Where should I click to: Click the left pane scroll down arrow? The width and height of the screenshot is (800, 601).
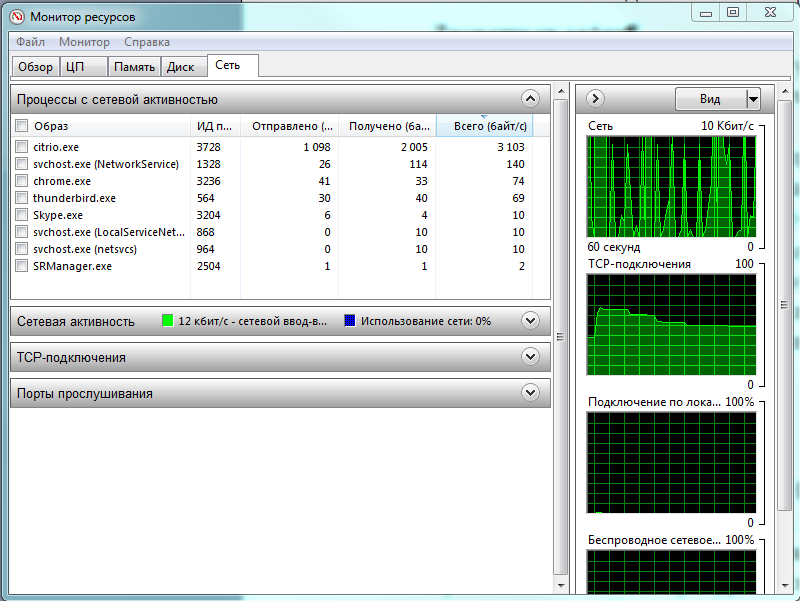coord(561,585)
